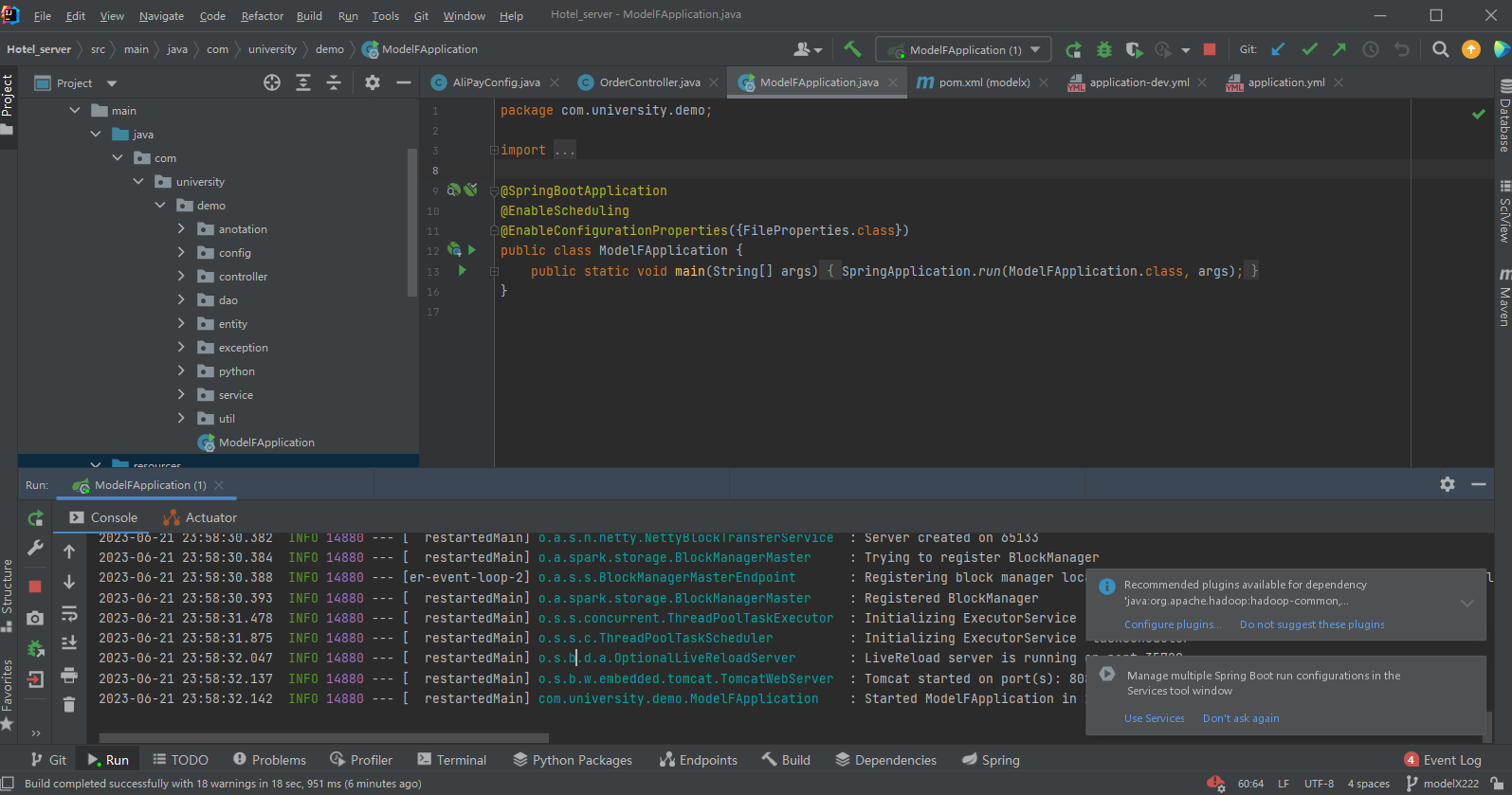Click the Build project hammer icon
1512x795 pixels.
coord(851,49)
